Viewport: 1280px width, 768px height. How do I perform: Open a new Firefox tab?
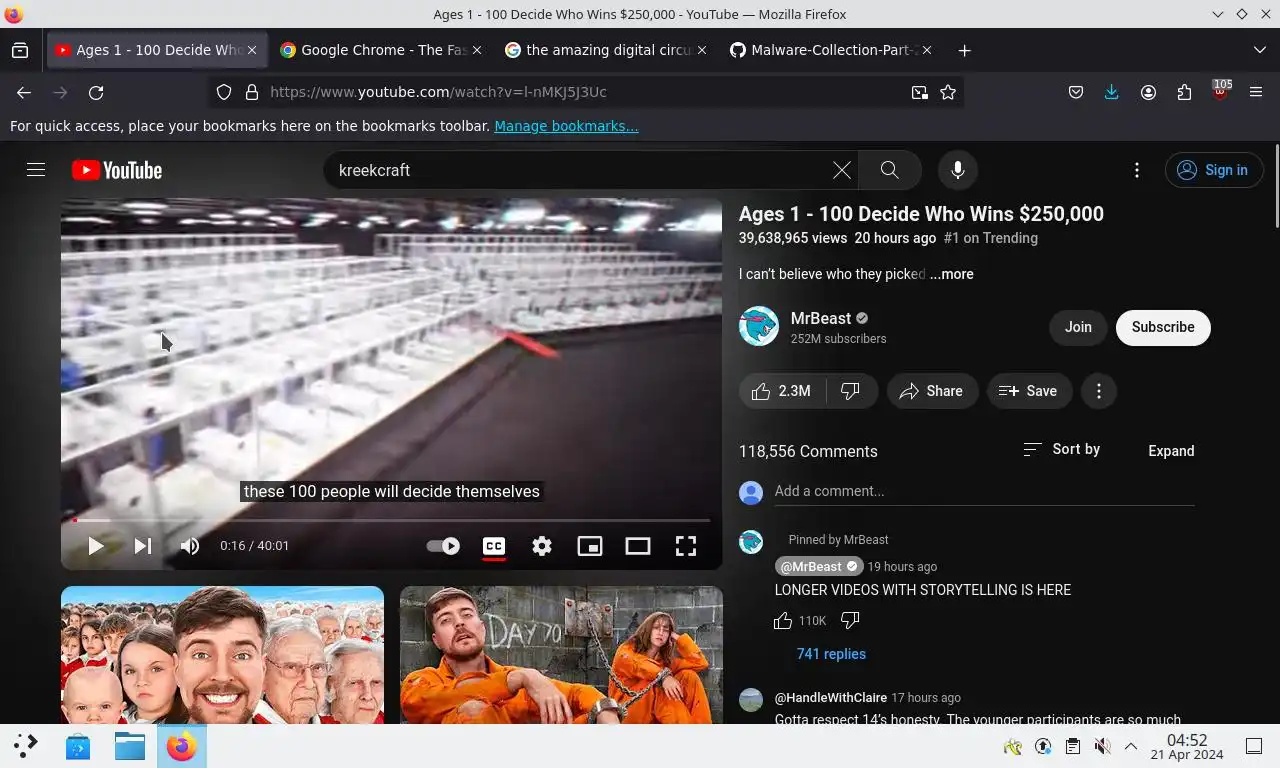point(964,50)
